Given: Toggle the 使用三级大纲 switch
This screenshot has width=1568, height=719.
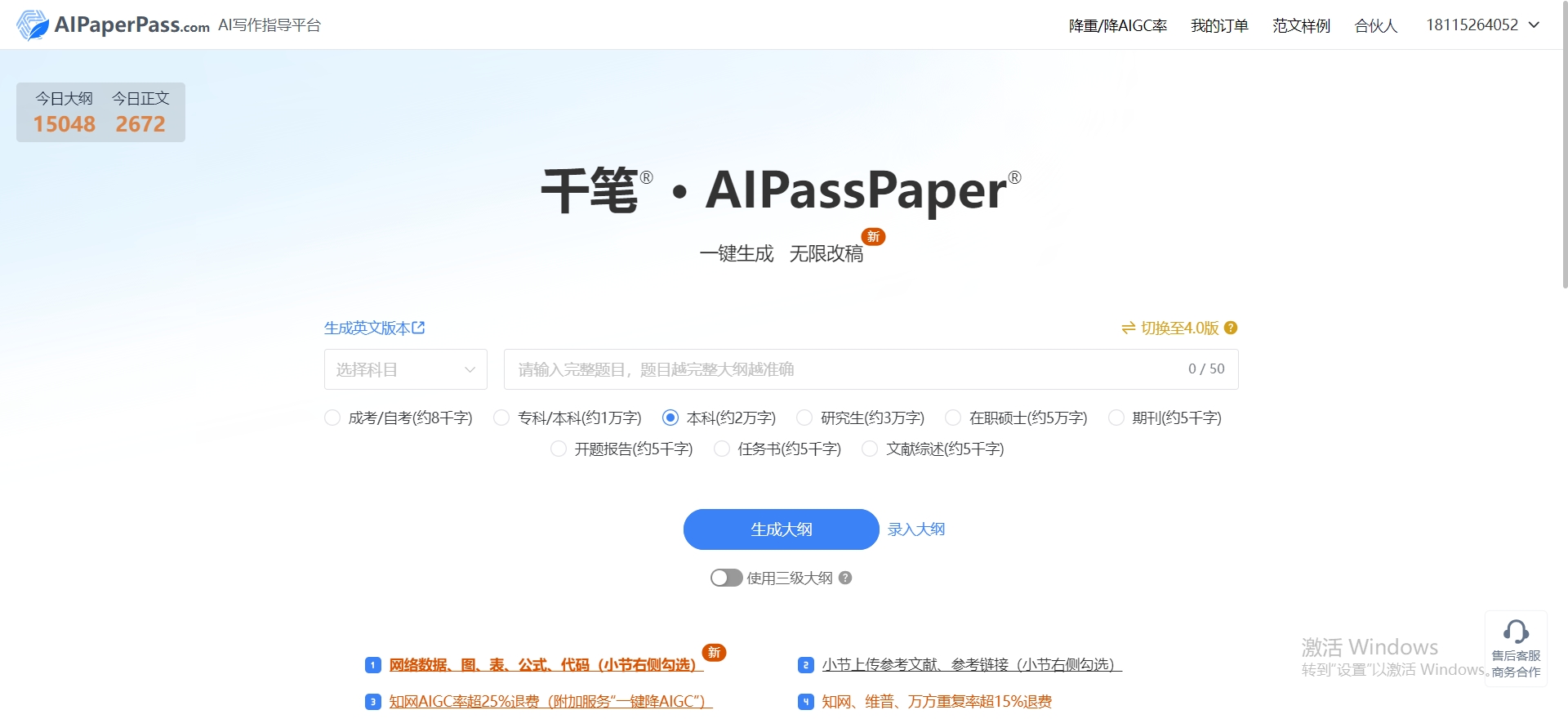Looking at the screenshot, I should 726,578.
